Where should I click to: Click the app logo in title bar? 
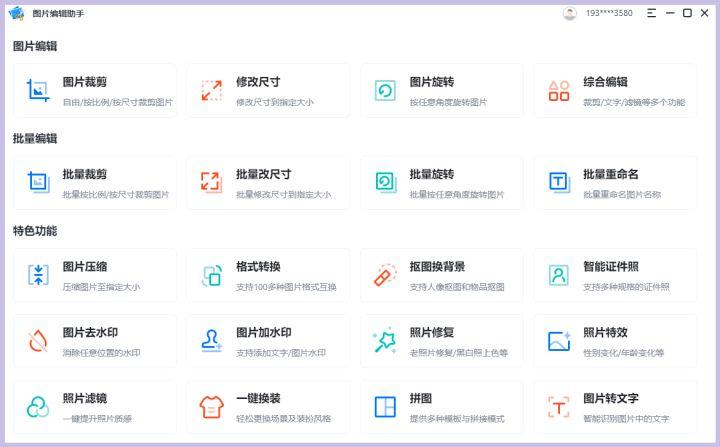point(17,13)
